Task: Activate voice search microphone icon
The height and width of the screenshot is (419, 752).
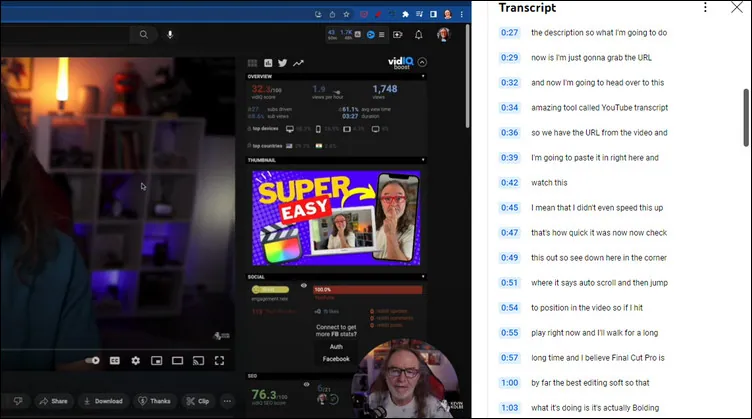Action: [170, 35]
